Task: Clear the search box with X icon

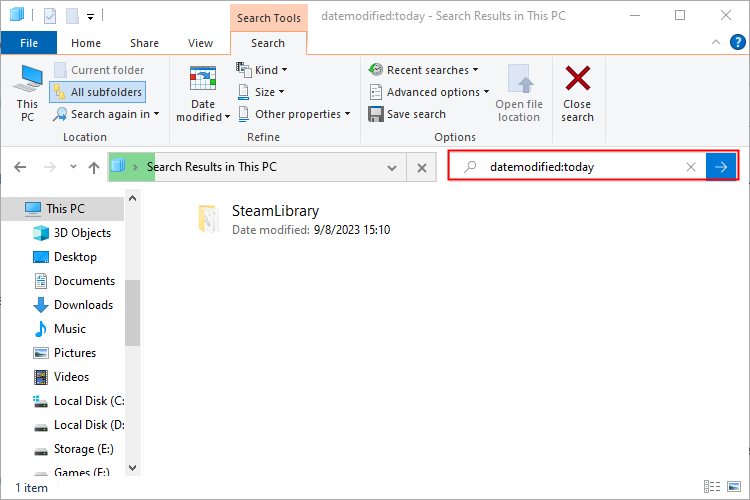Action: pos(690,167)
